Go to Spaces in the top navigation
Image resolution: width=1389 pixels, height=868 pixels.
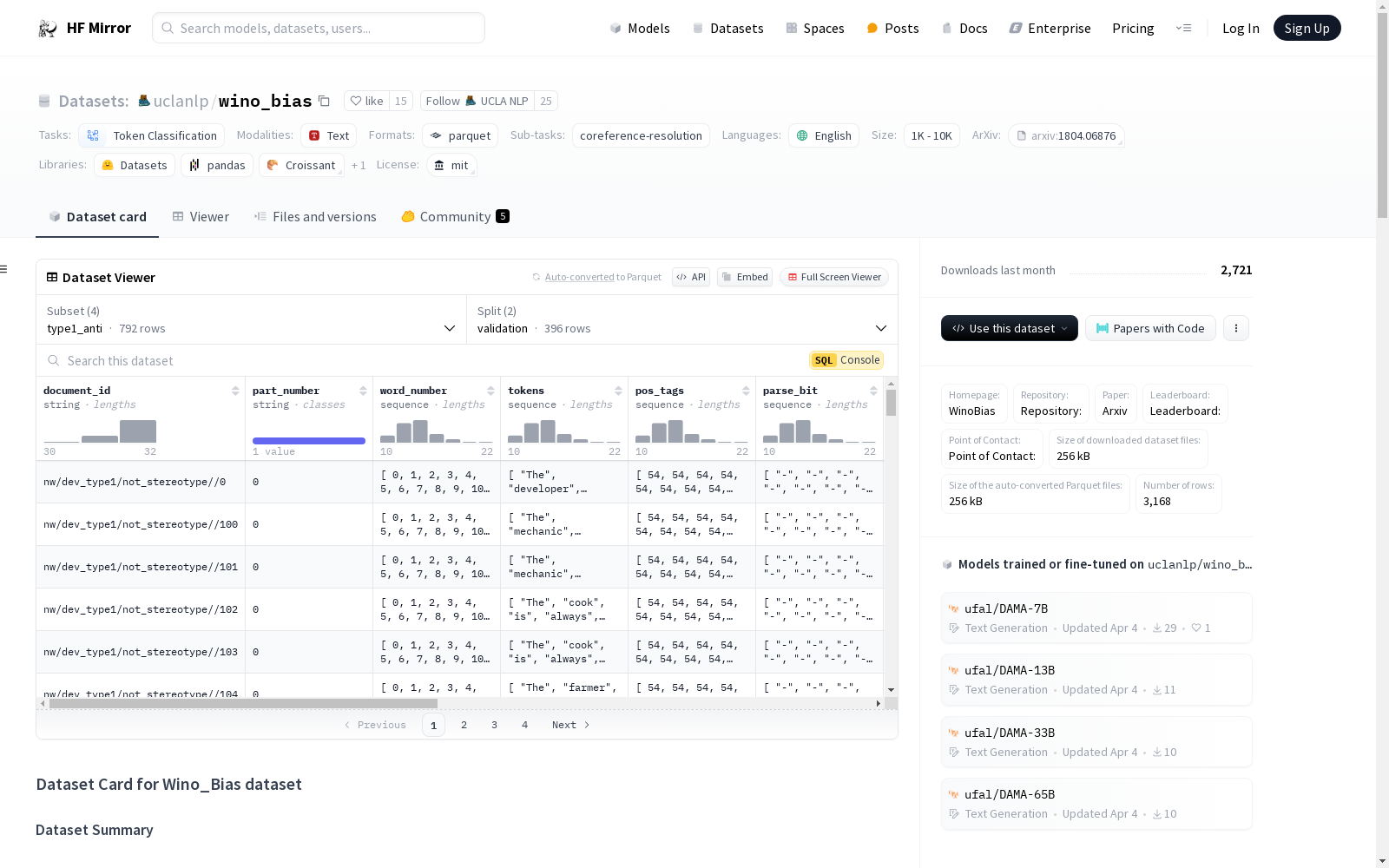point(814,28)
